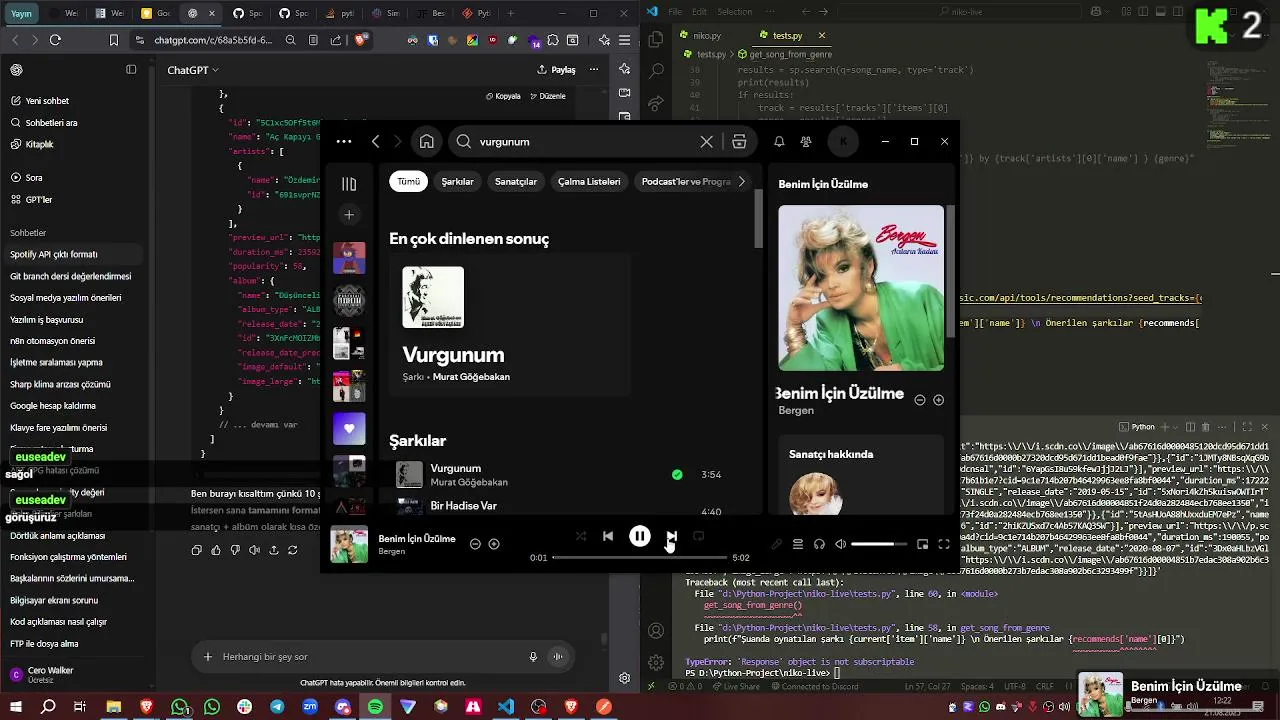Collapse the ChatGPT sidebar
The width and height of the screenshot is (1280, 720).
[x=131, y=70]
